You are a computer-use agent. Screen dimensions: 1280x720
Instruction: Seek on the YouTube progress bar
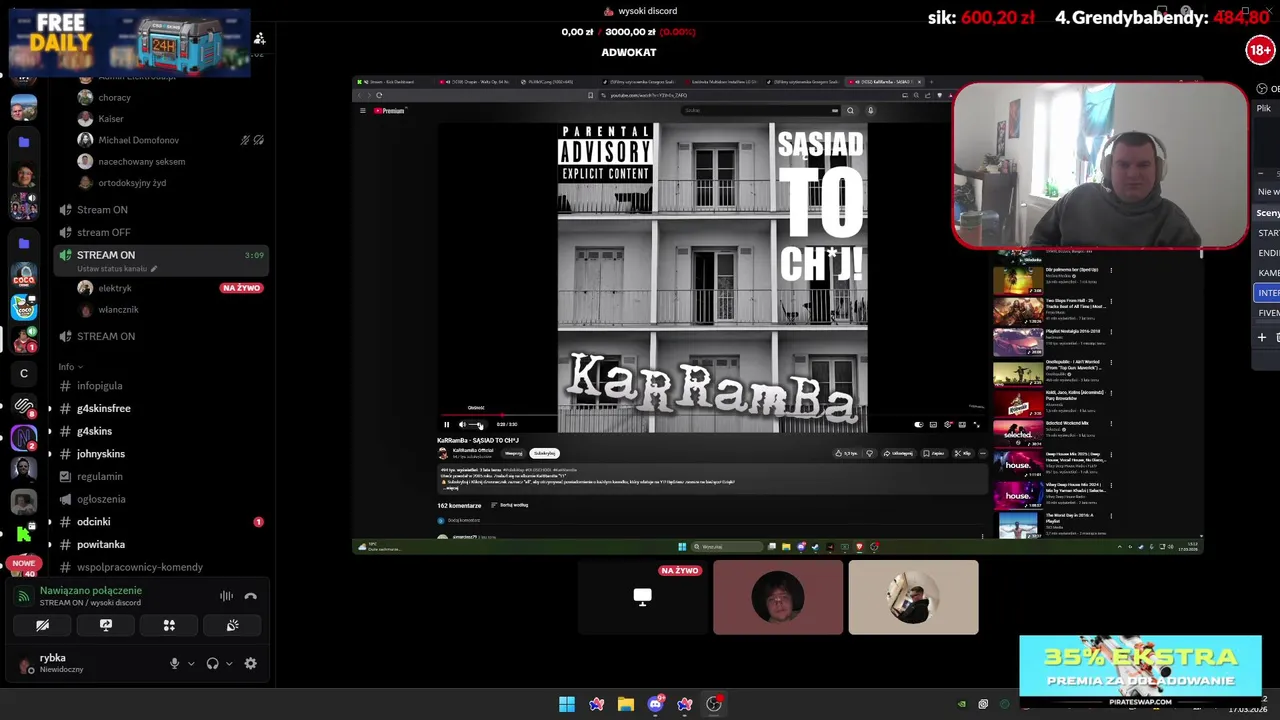coord(713,414)
